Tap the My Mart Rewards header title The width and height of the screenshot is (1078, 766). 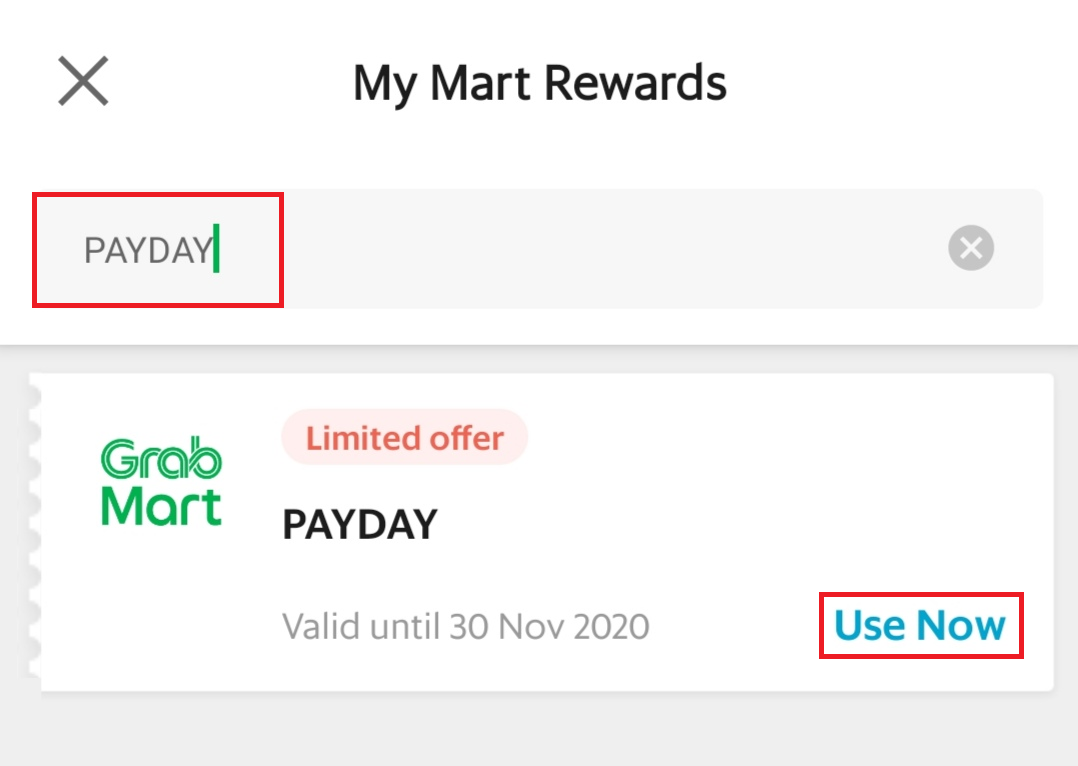(539, 83)
